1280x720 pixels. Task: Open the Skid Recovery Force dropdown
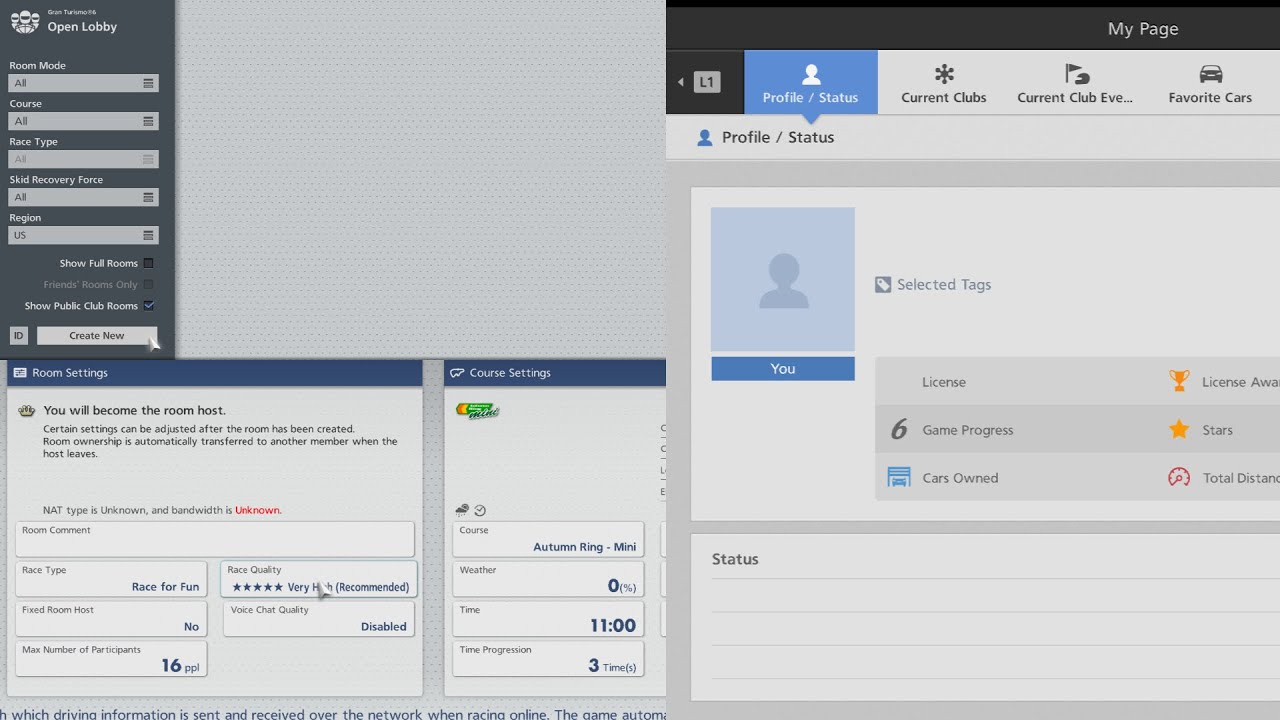[x=84, y=197]
